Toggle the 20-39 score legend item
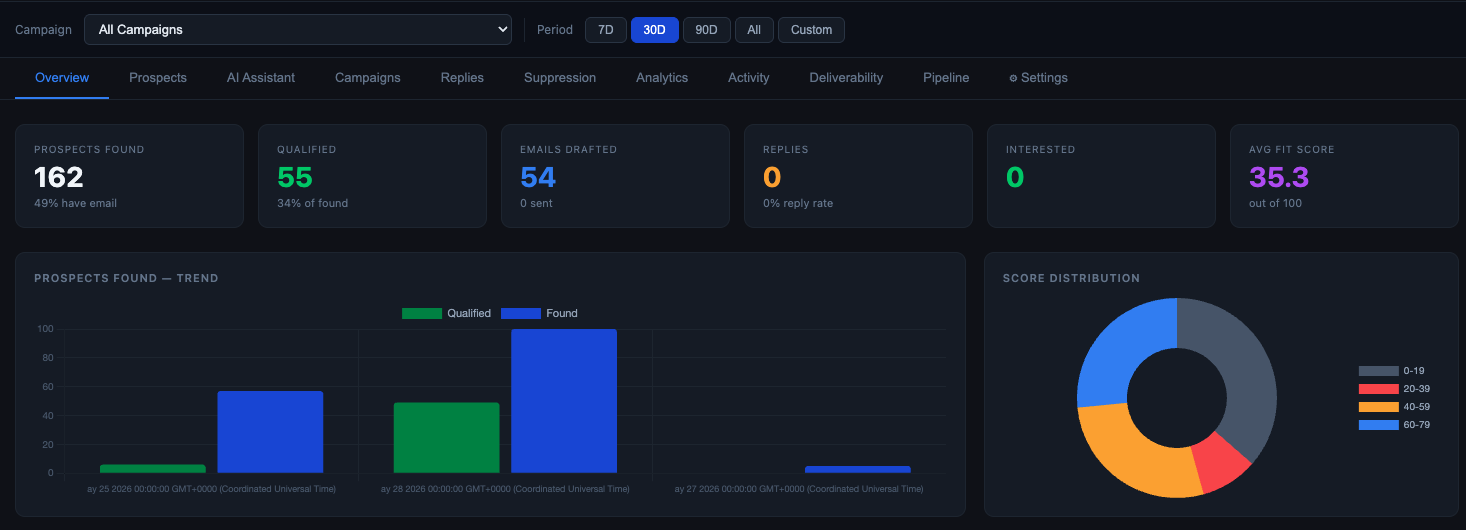Viewport: 1466px width, 530px height. click(x=1393, y=389)
